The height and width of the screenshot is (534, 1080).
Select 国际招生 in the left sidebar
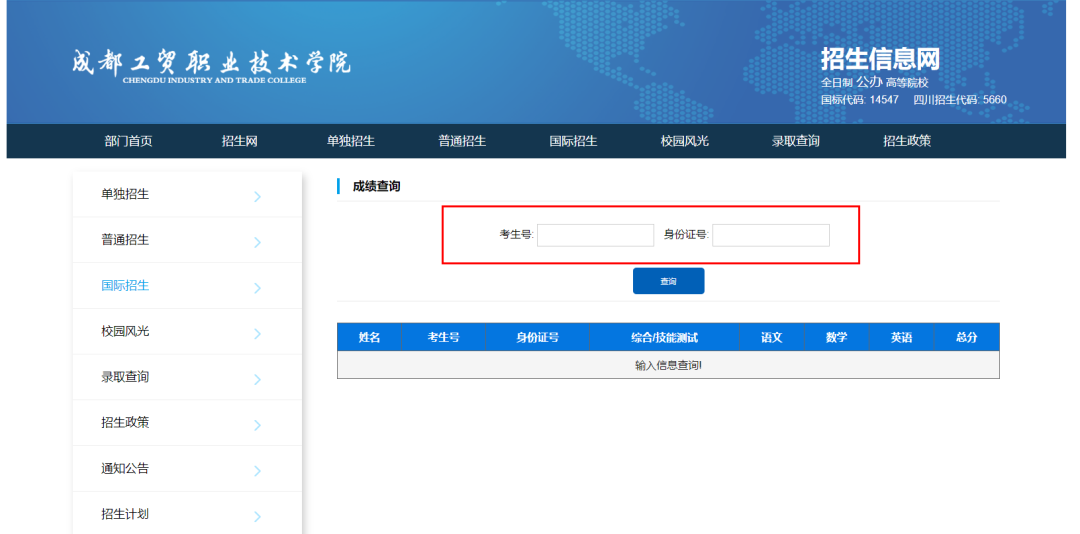pos(187,285)
